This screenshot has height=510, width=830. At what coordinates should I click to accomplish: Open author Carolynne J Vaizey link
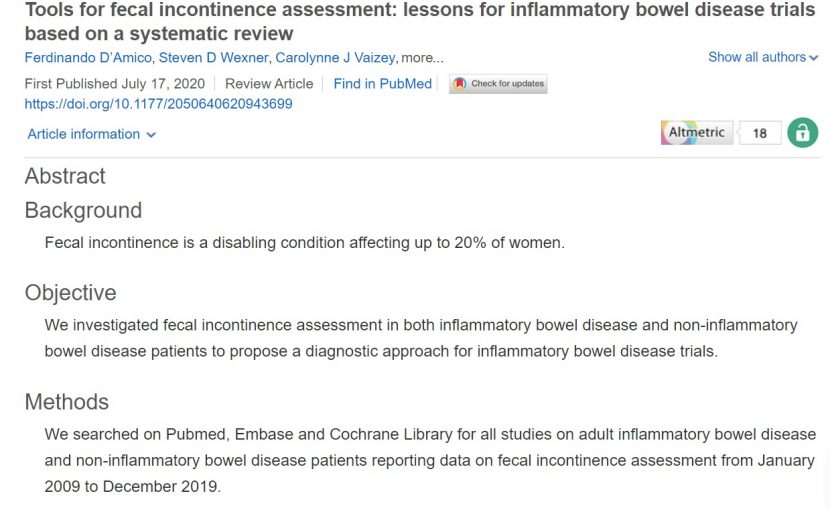pos(335,57)
